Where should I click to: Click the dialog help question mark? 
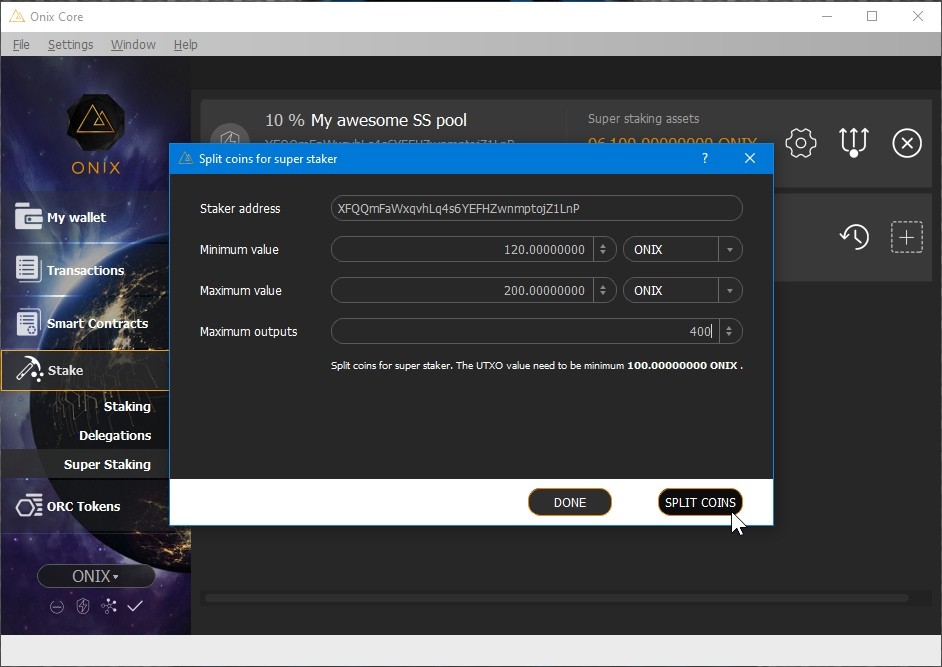coord(705,158)
